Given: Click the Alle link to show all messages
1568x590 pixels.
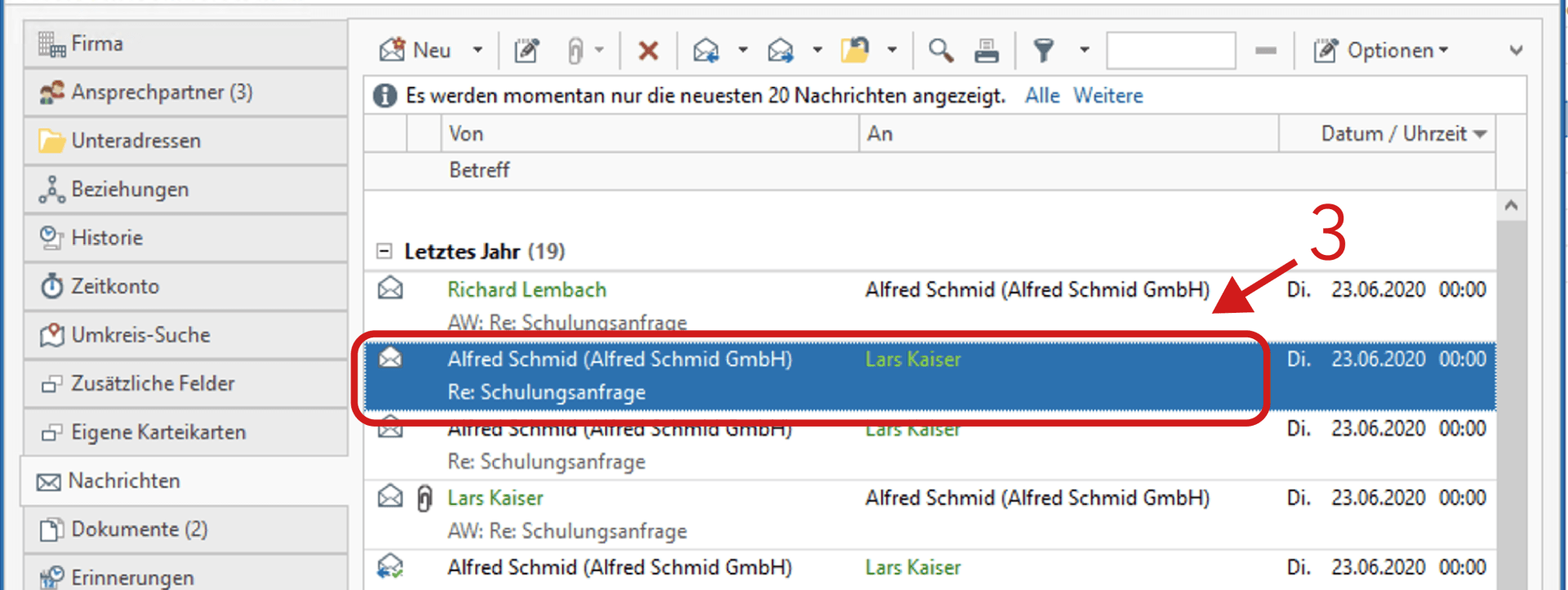Looking at the screenshot, I should (1042, 96).
